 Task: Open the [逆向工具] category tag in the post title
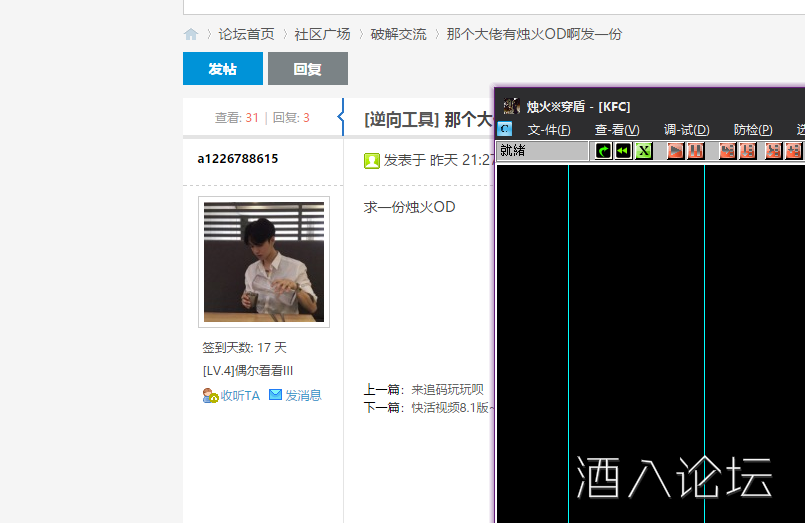click(401, 120)
